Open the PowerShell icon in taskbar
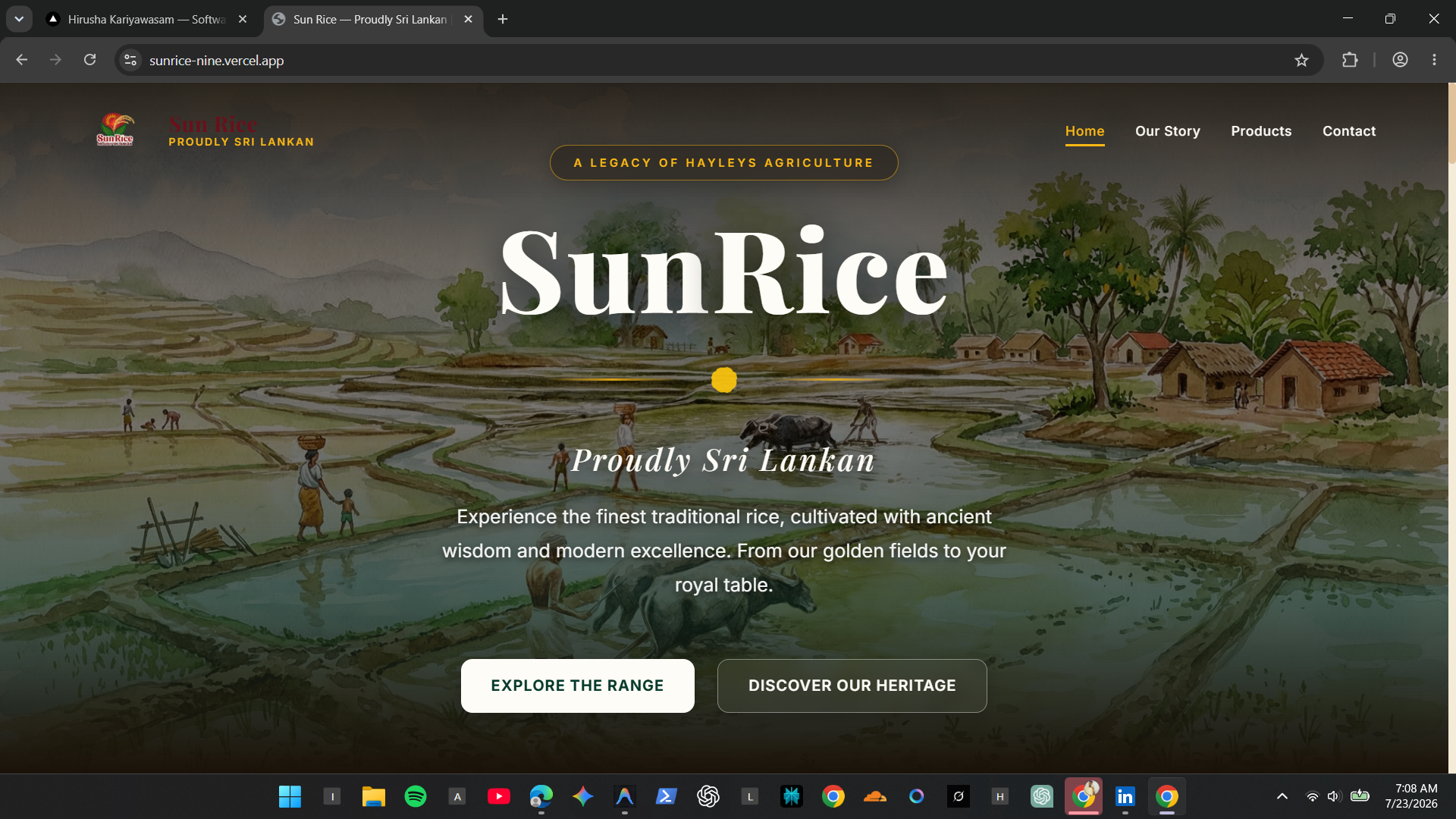 tap(666, 796)
